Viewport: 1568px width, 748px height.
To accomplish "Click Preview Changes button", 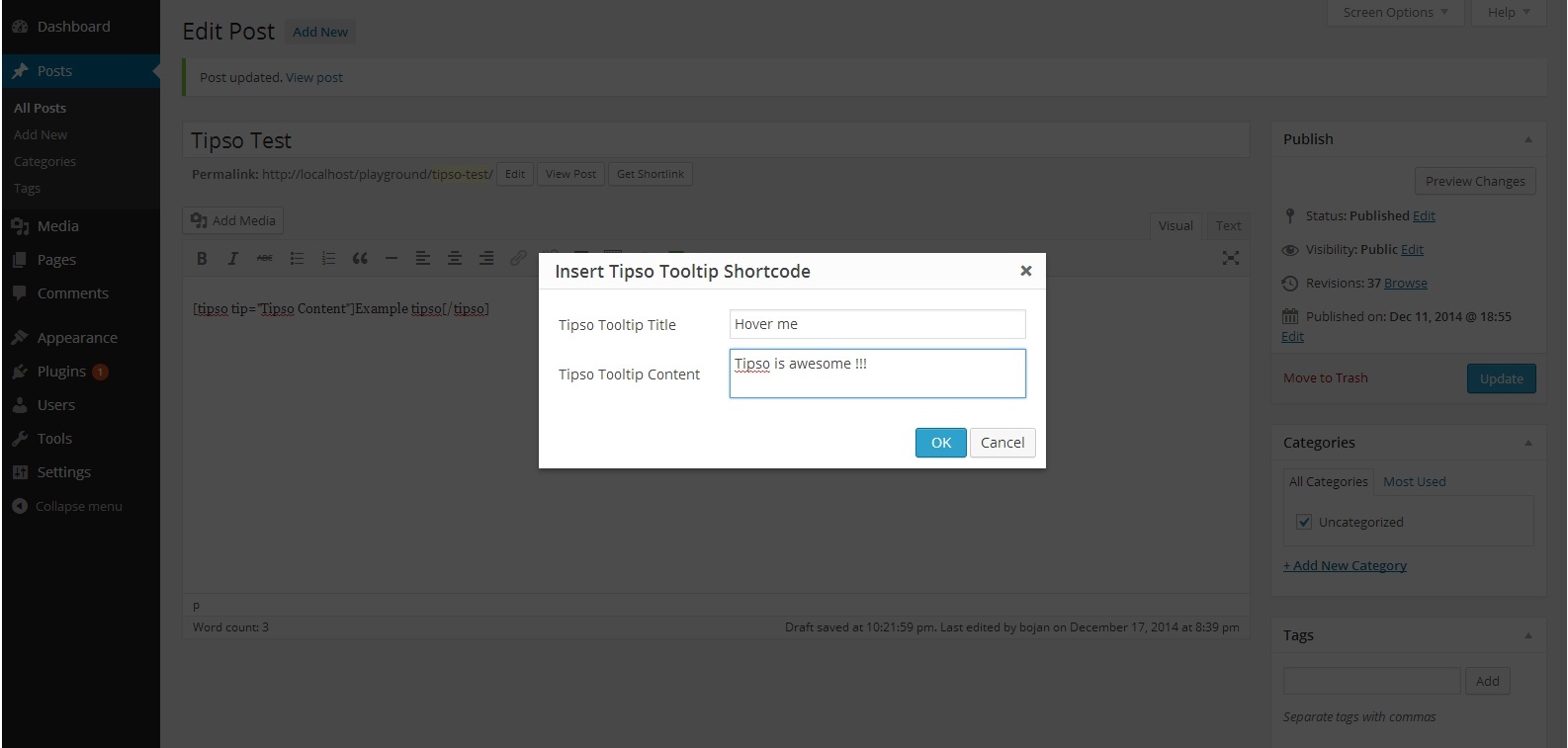I will [x=1475, y=181].
